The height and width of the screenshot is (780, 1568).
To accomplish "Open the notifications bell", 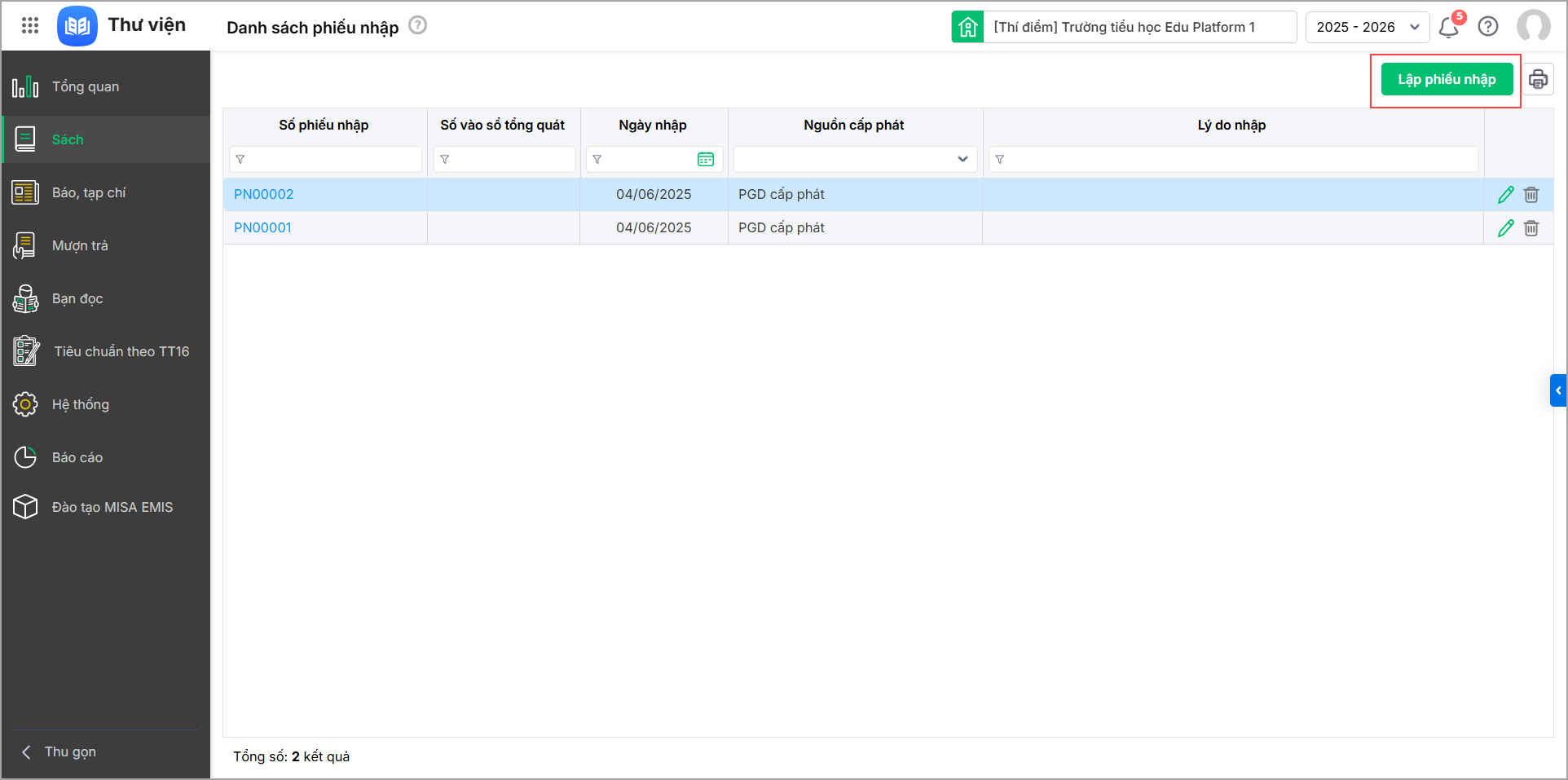I will coord(1449,27).
